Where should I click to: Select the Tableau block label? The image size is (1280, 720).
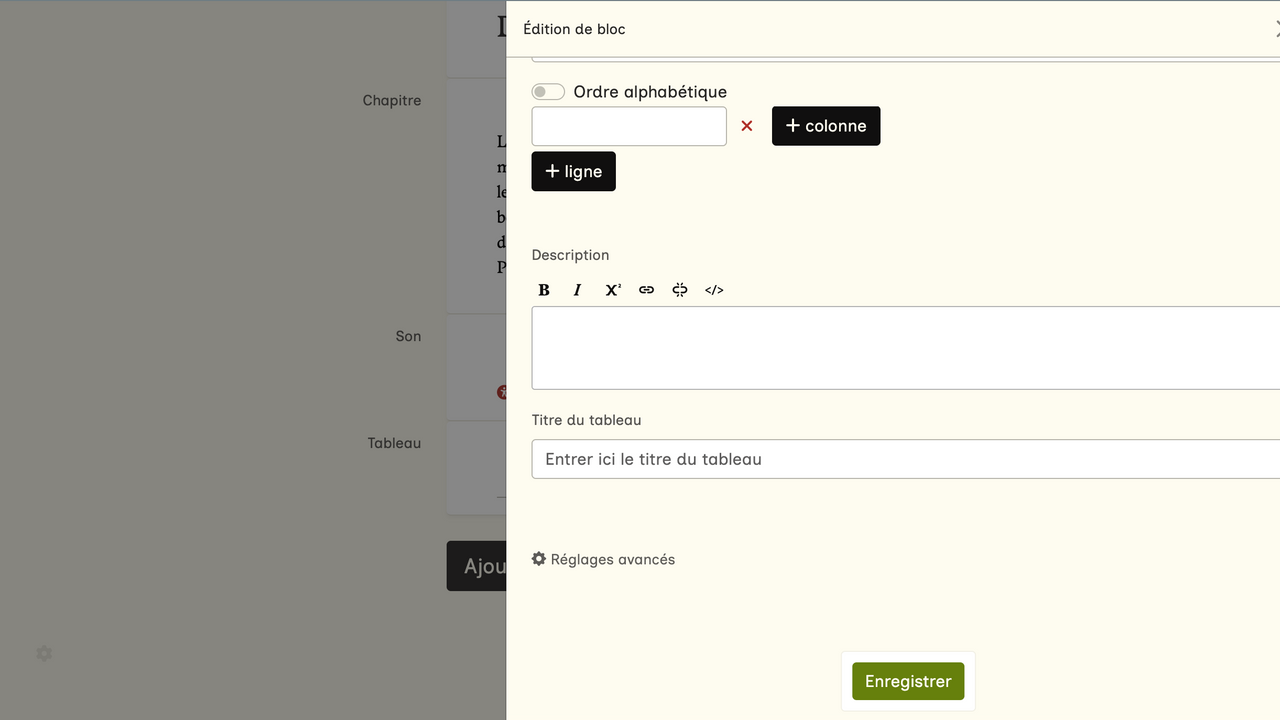click(x=394, y=443)
